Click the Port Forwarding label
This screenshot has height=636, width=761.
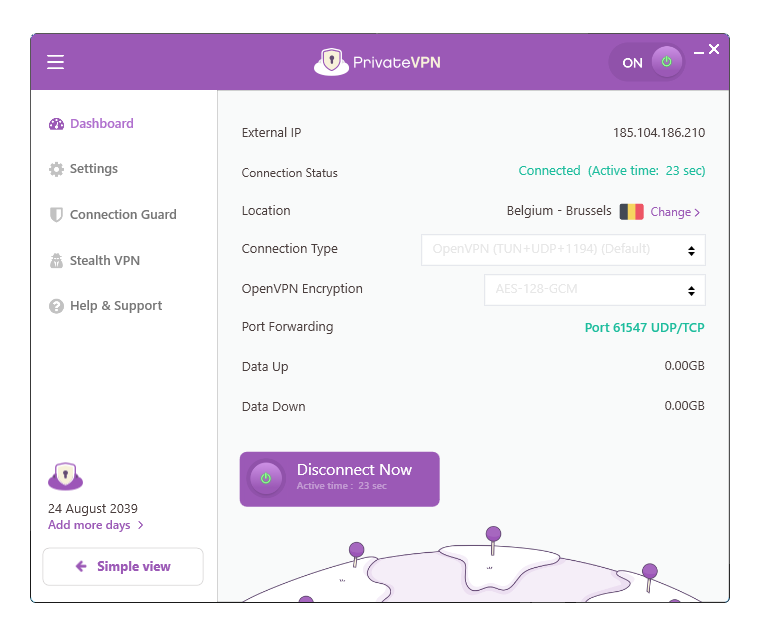pyautogui.click(x=287, y=327)
